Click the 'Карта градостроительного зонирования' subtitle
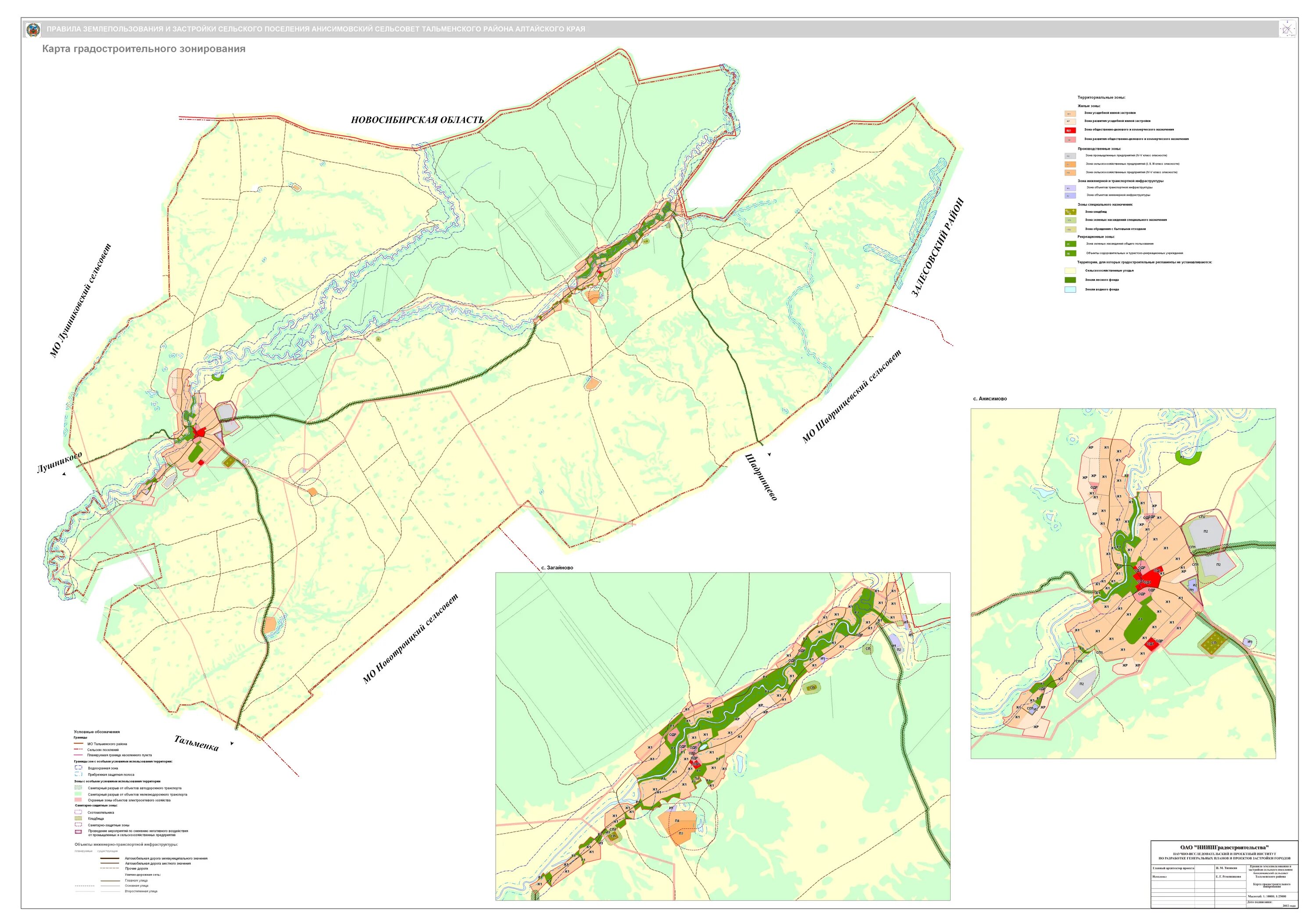The width and height of the screenshot is (1316, 924). (x=144, y=49)
